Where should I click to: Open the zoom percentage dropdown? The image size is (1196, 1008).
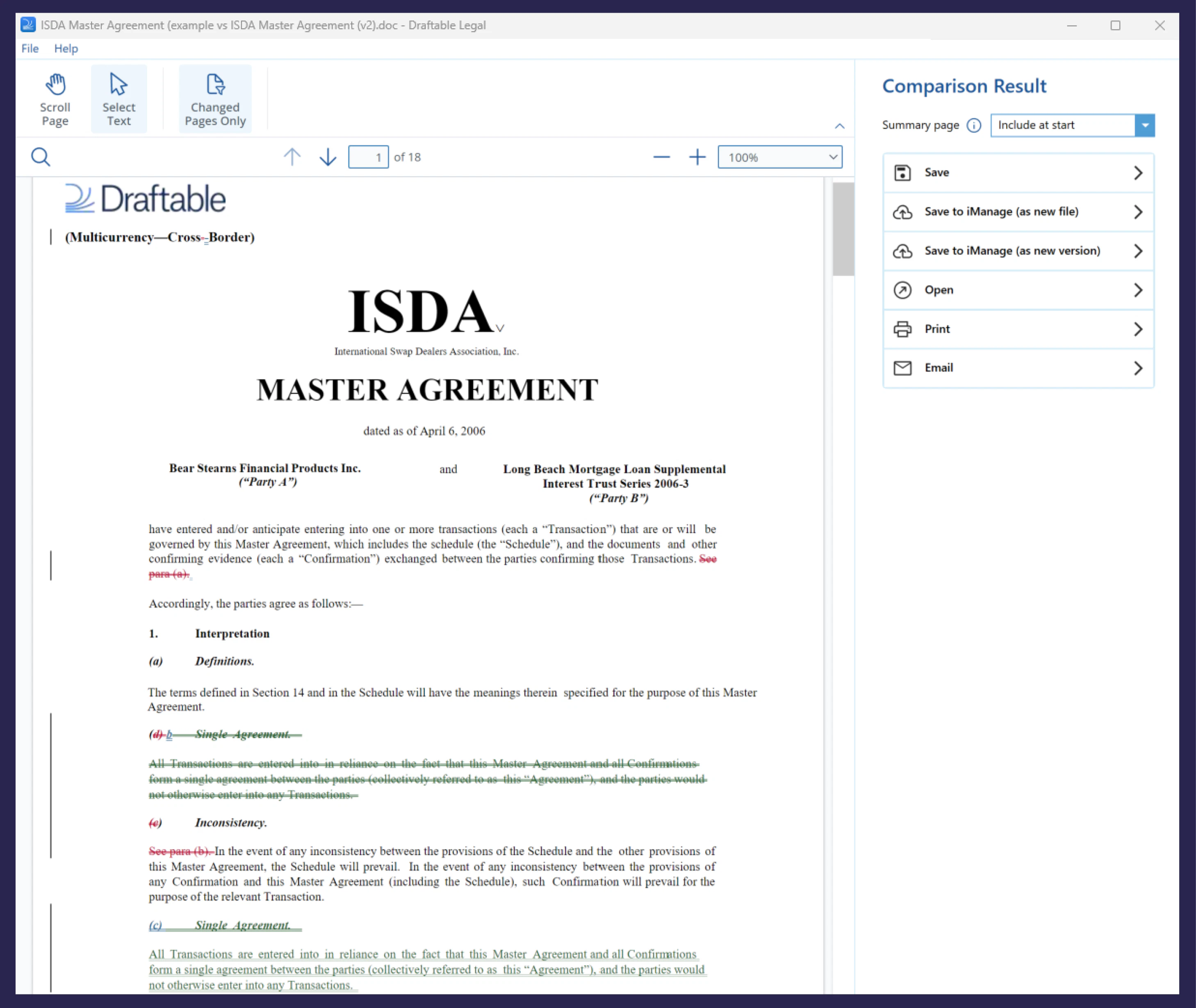[833, 157]
